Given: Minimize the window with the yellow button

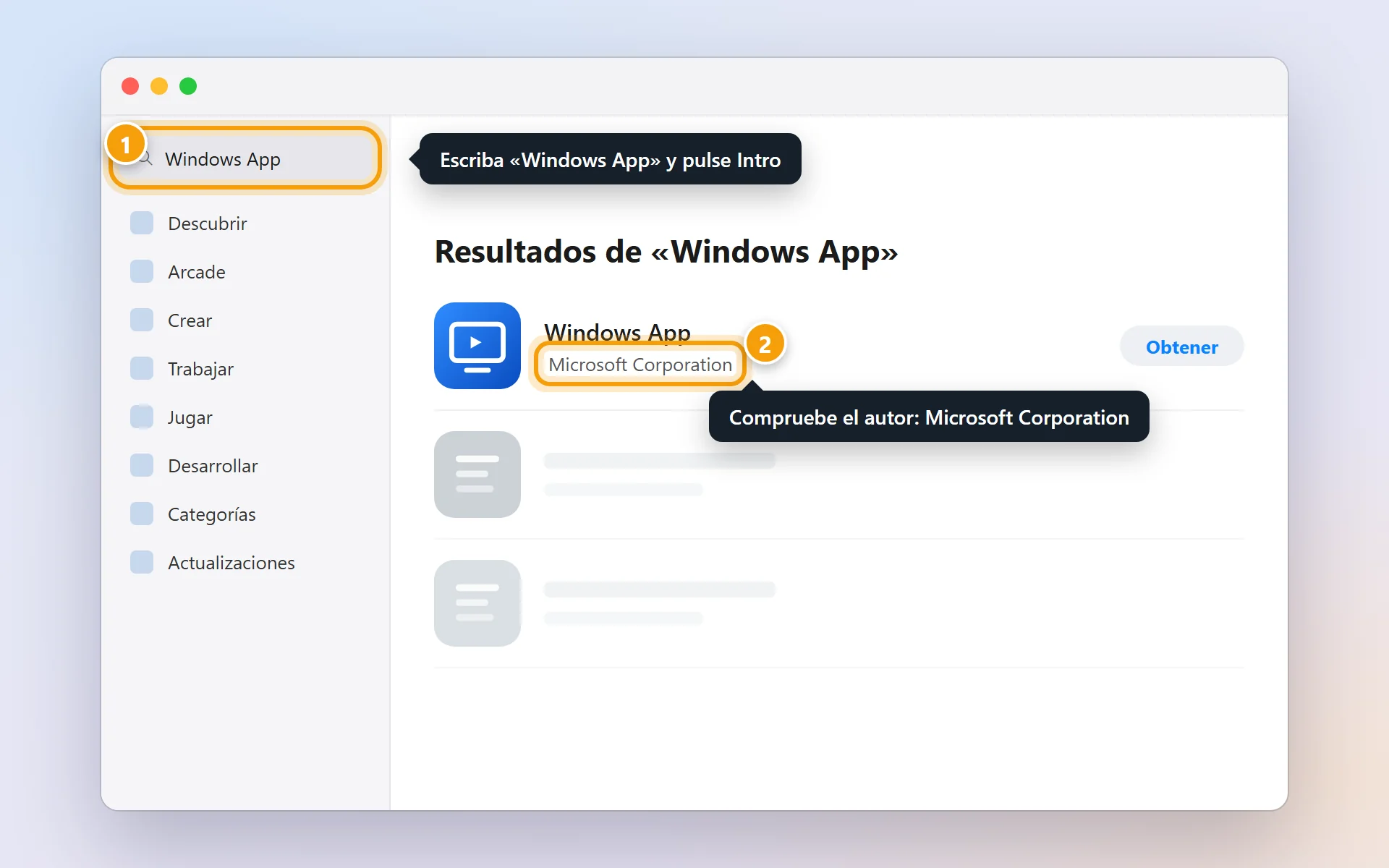Looking at the screenshot, I should [x=159, y=86].
